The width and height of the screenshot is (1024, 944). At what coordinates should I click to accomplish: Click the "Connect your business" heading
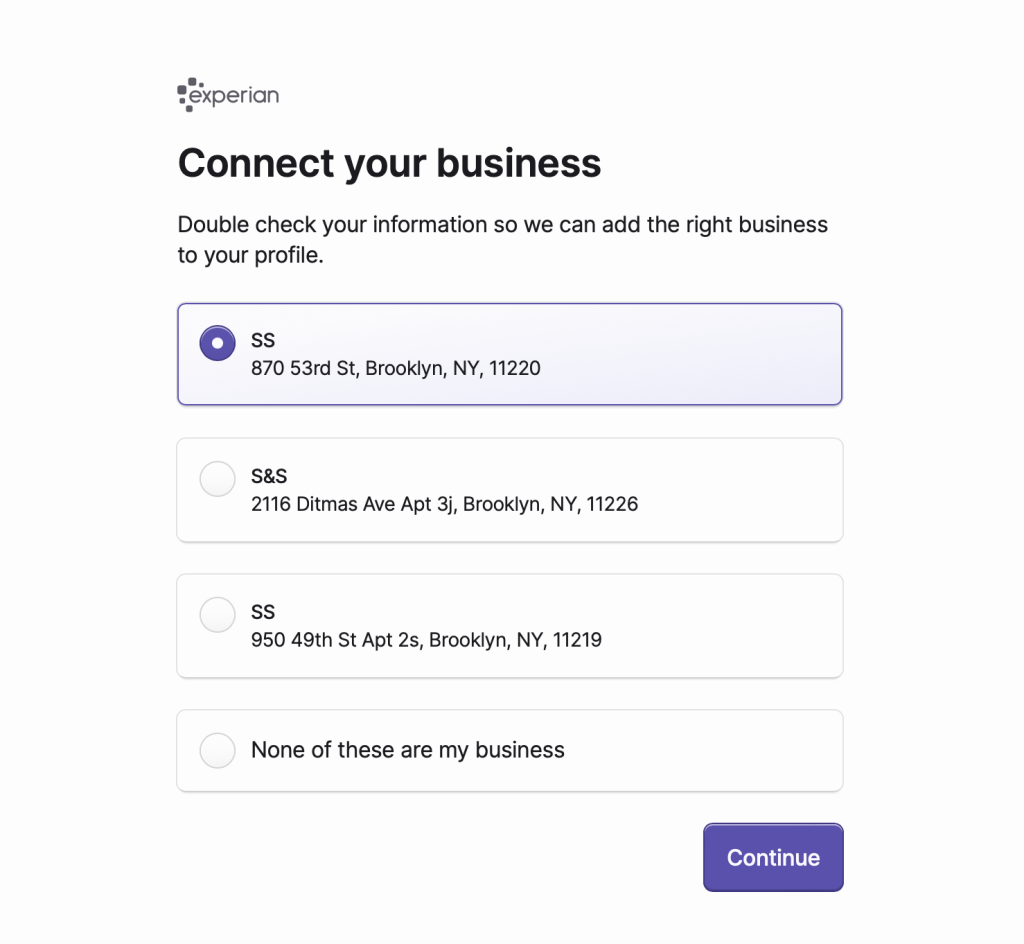pyautogui.click(x=389, y=163)
